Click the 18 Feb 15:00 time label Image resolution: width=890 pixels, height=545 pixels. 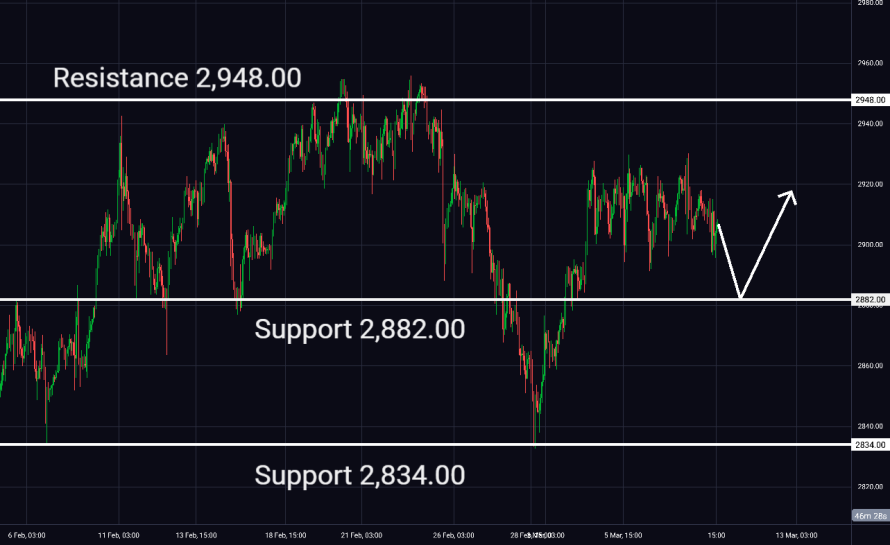285,536
